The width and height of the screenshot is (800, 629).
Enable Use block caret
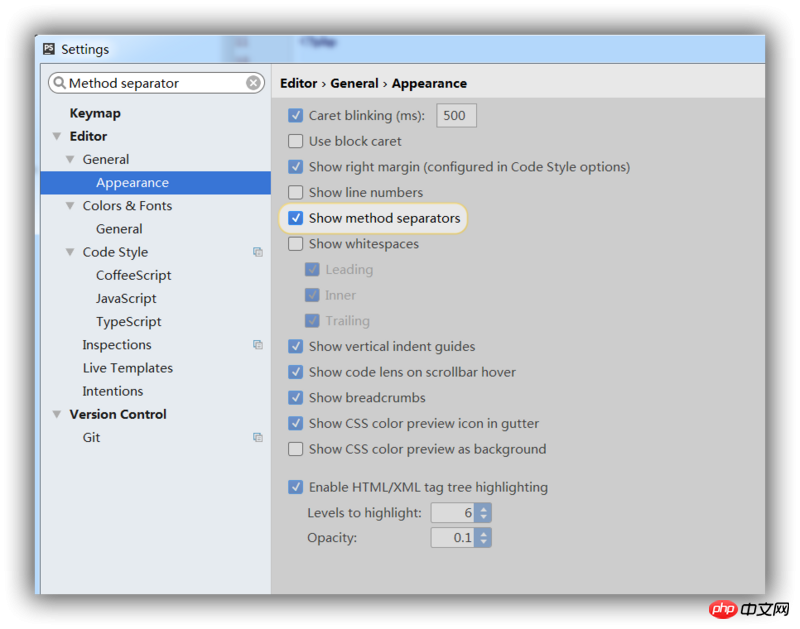tap(295, 141)
